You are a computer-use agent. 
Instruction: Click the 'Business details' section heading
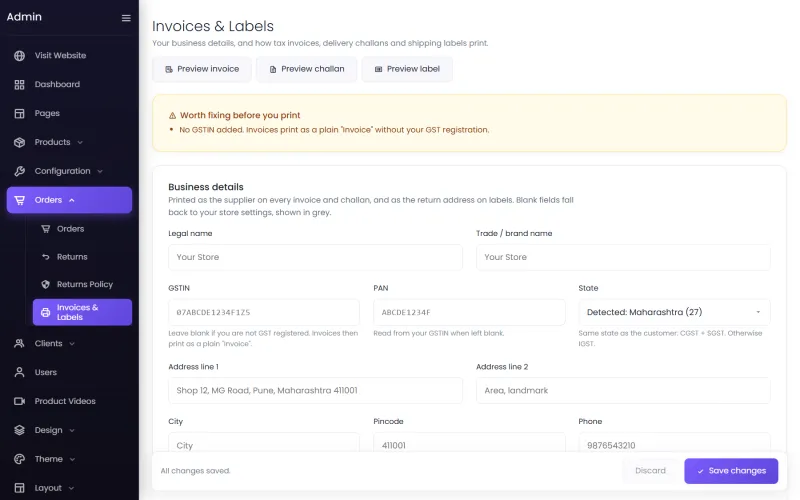coord(206,187)
